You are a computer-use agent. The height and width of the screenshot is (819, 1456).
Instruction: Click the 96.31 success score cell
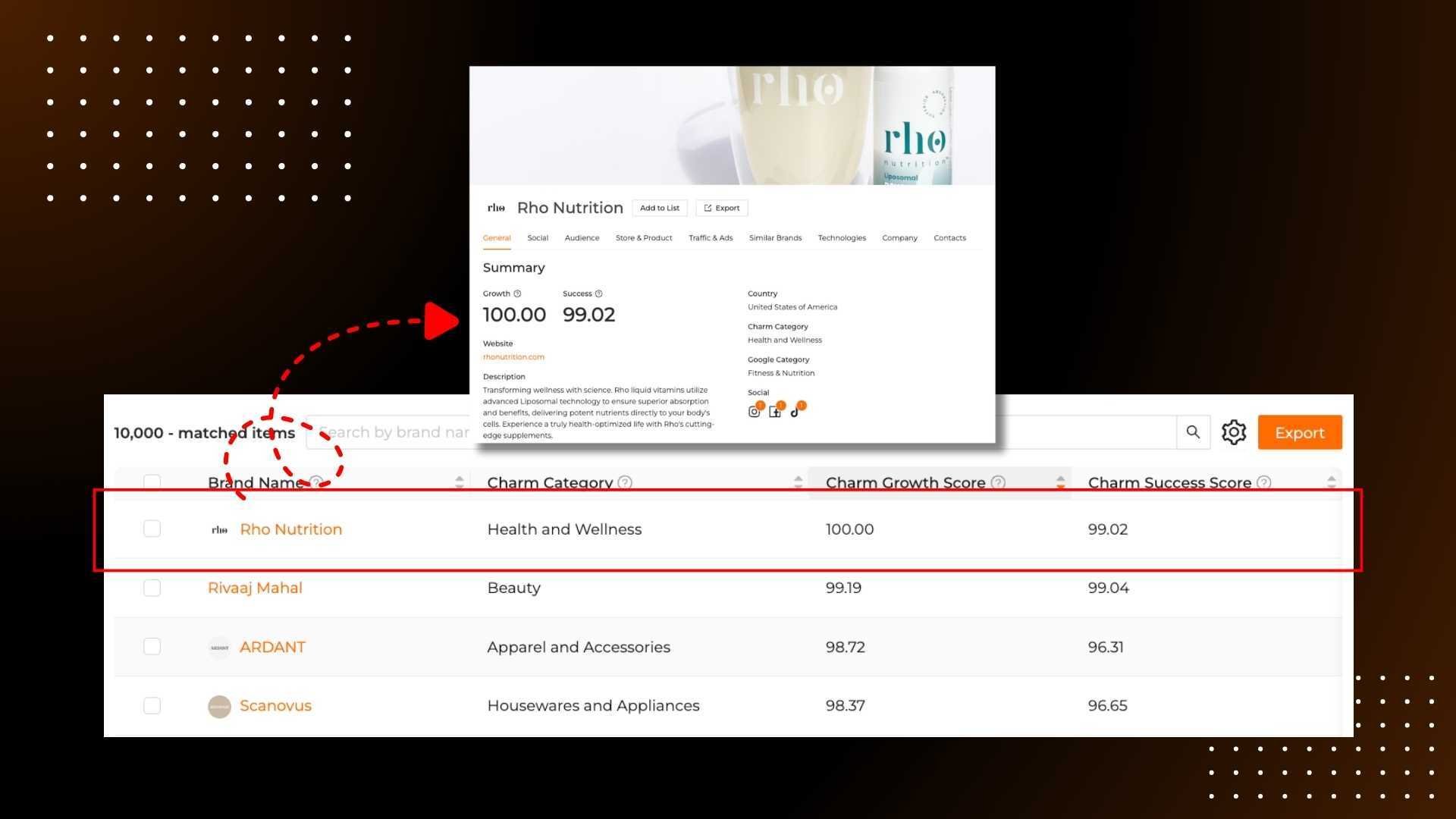(1106, 647)
